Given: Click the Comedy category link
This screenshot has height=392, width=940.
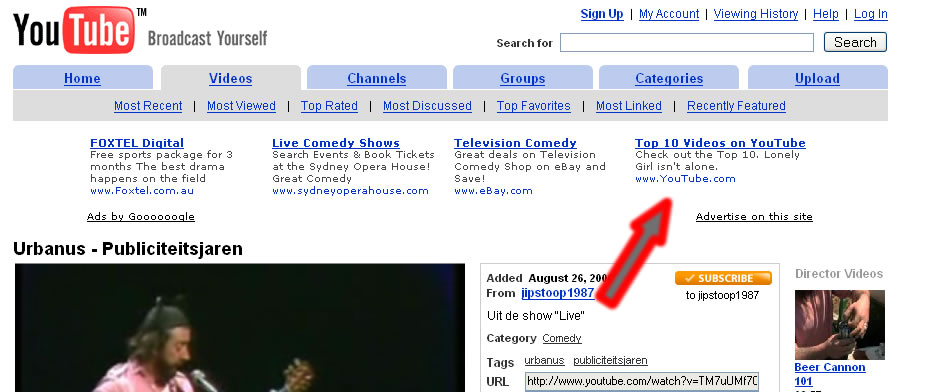Looking at the screenshot, I should (x=562, y=339).
